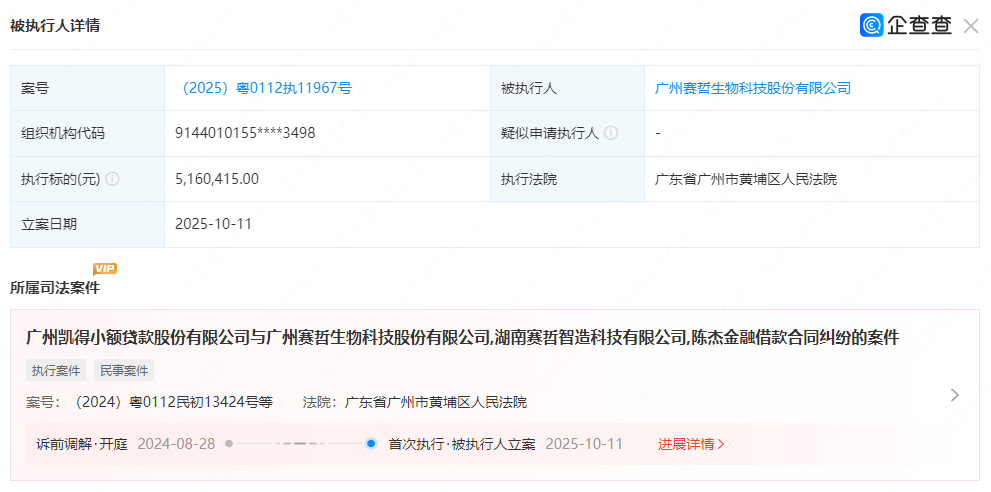Screen dimensions: 991x492
Task: Close the 被执行人详情 dialog
Action: 970,26
